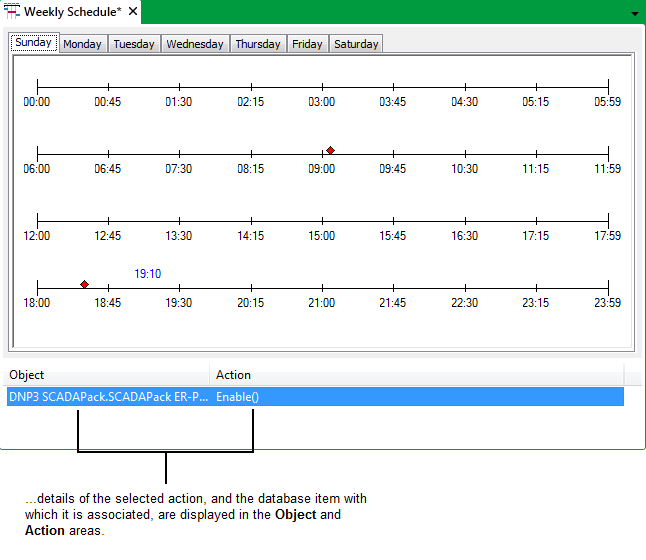Viewport: 646px width, 560px height.
Task: Click the 12:00 time label
Action: [37, 236]
